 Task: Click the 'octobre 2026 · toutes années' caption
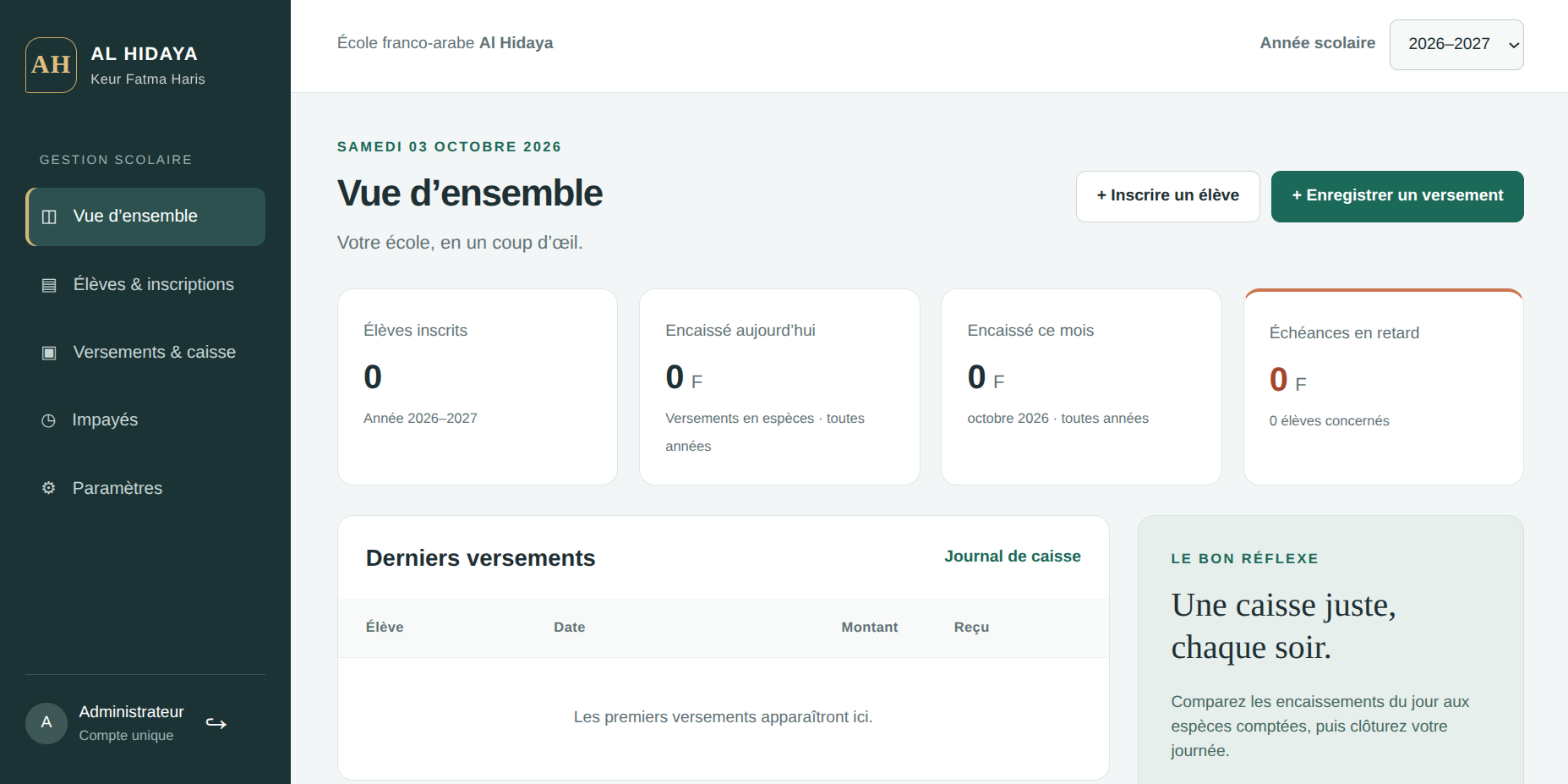pyautogui.click(x=1057, y=419)
